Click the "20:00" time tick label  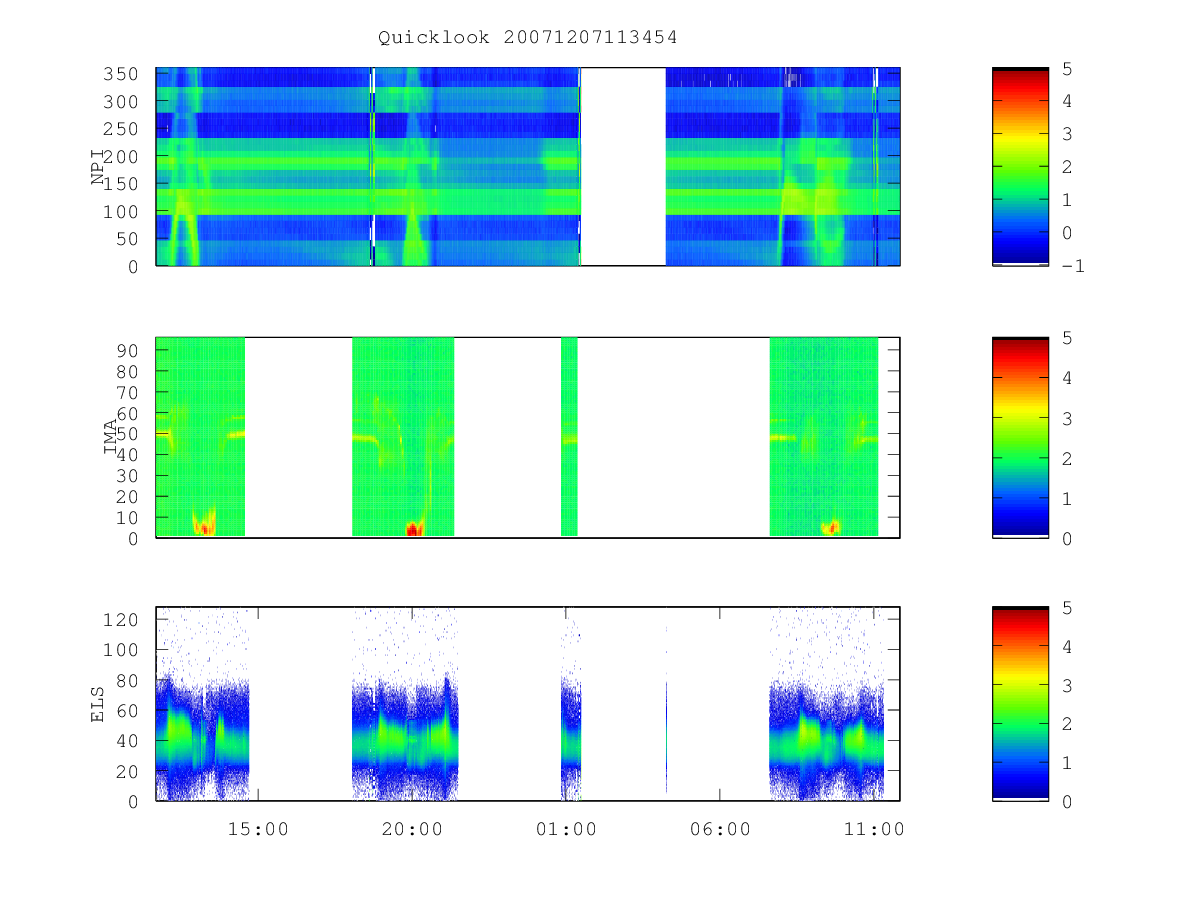pyautogui.click(x=412, y=829)
